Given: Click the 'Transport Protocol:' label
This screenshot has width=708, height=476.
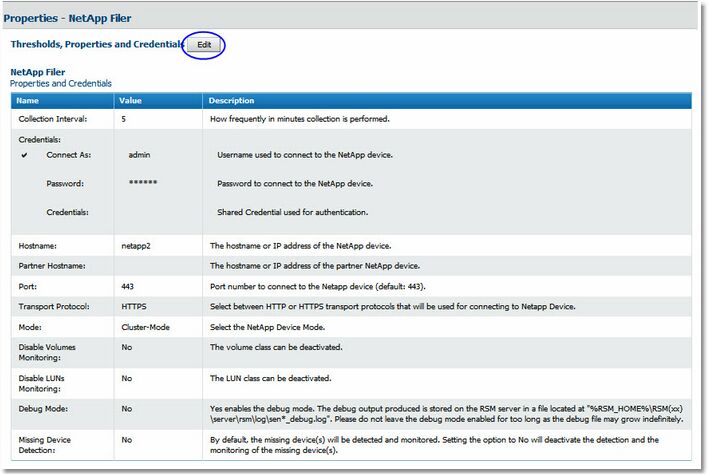Looking at the screenshot, I should 54,307.
